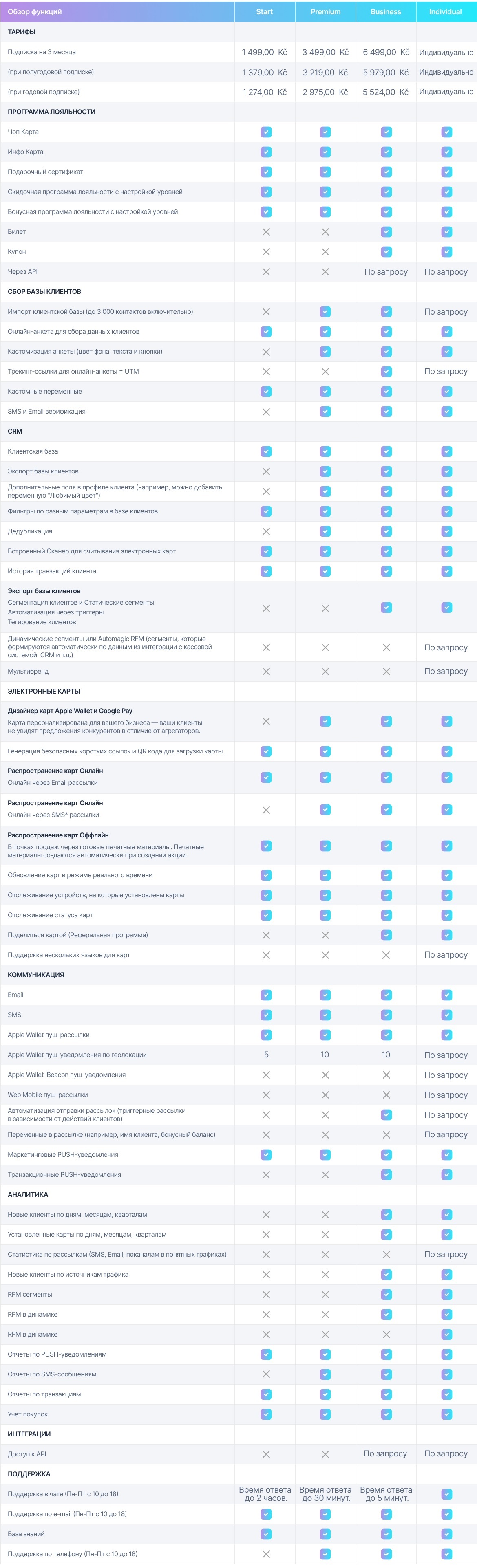This screenshot has height=1568, width=477.
Task: Click the Start cross for Поддержка по телефону
Action: click(x=265, y=1554)
